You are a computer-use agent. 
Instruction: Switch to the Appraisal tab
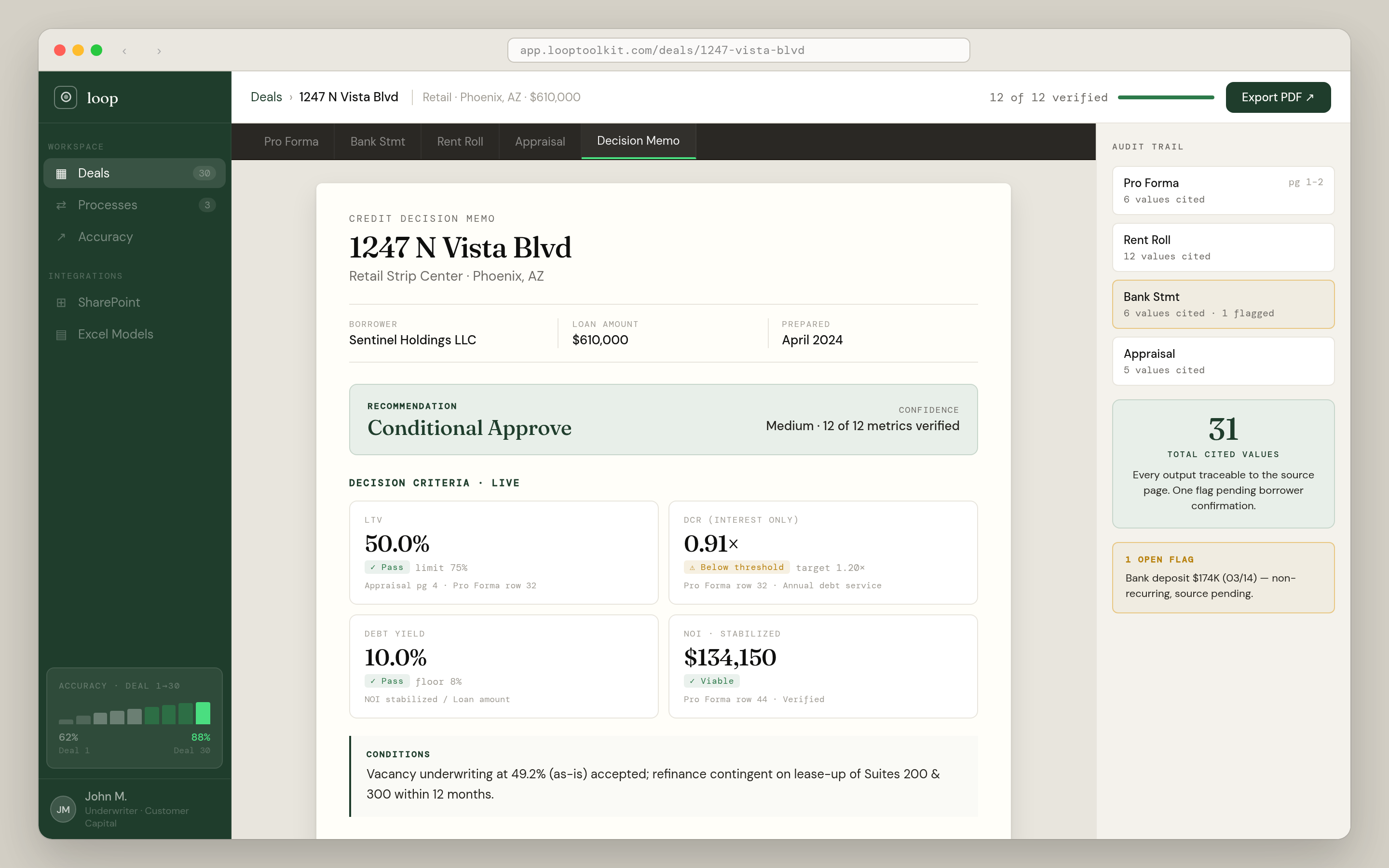[x=540, y=141]
